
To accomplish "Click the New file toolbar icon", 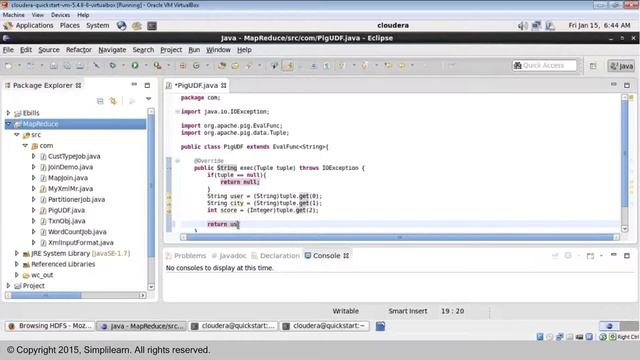I will [9, 65].
